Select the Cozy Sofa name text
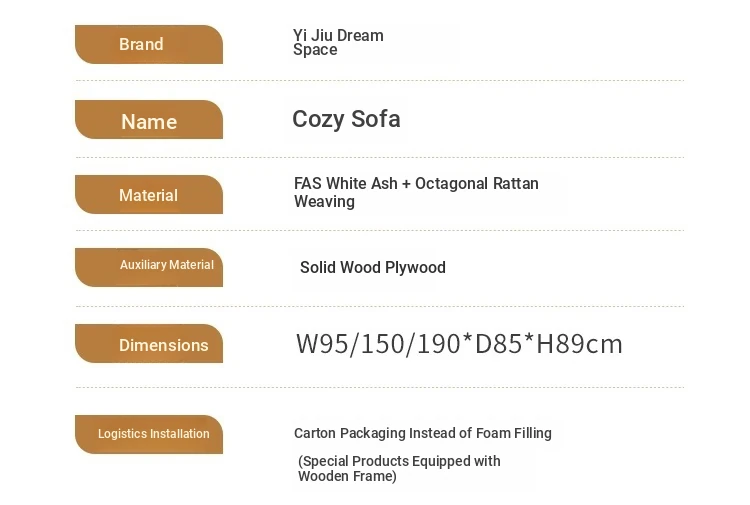This screenshot has height=505, width=750. 346,119
